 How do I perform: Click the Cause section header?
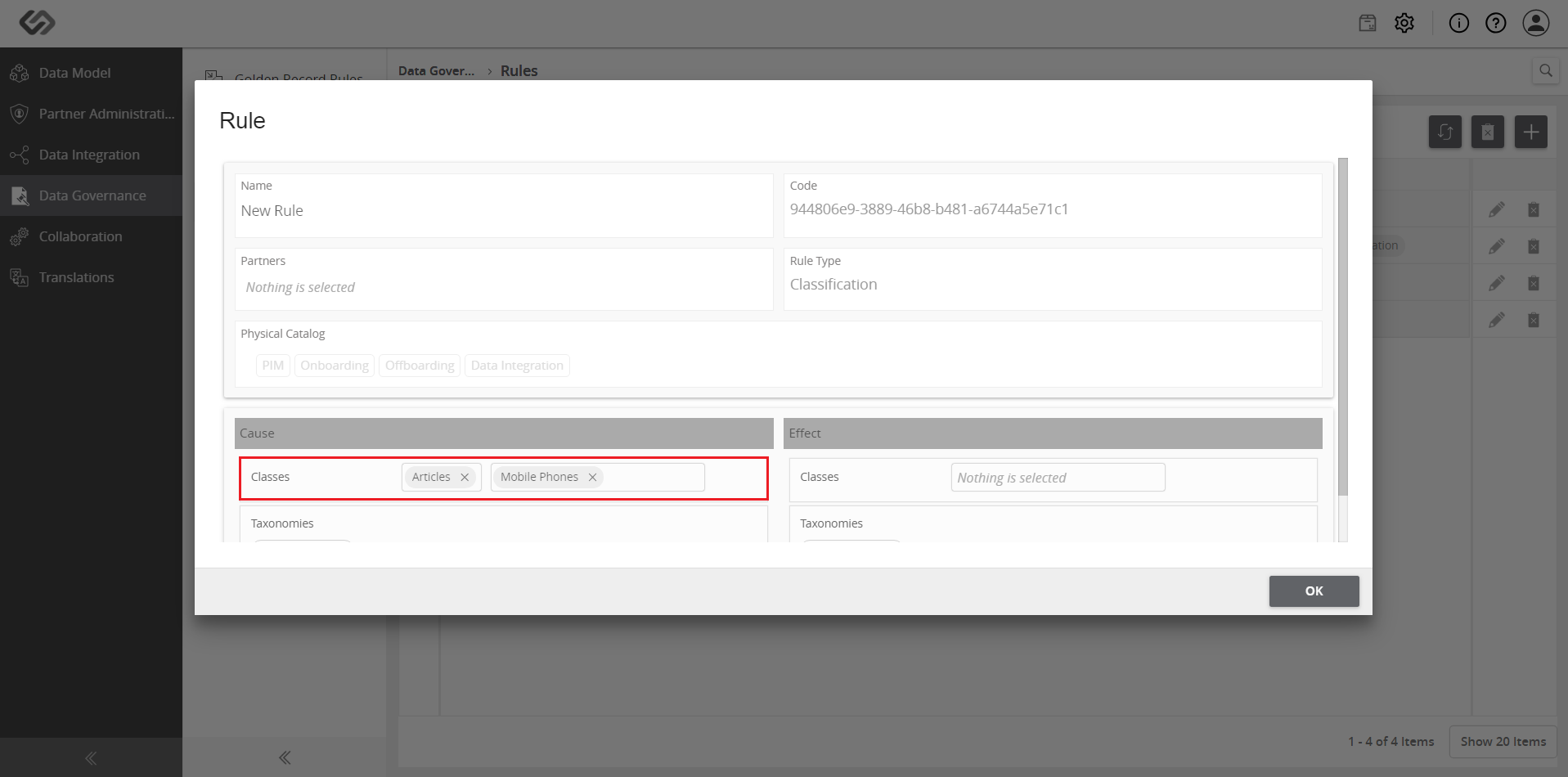pos(504,433)
